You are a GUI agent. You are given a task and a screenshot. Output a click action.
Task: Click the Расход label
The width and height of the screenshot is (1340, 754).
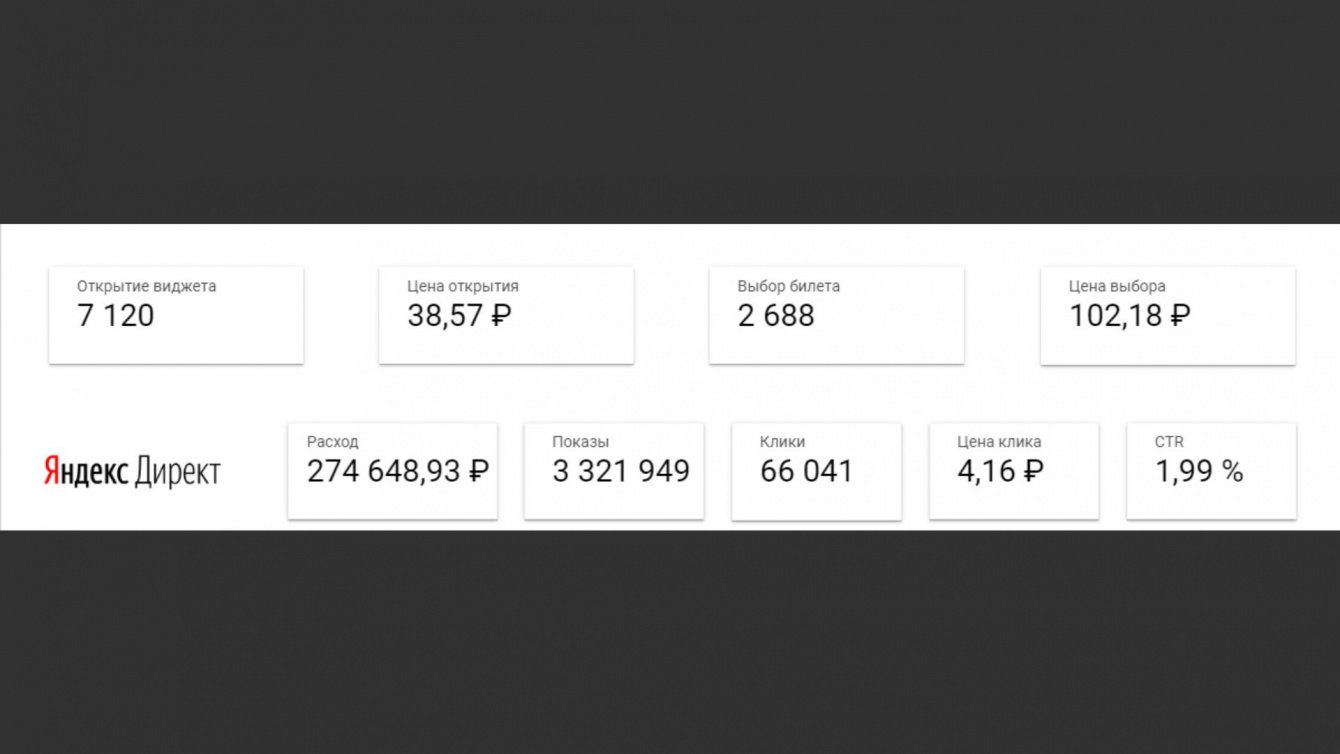(x=332, y=442)
